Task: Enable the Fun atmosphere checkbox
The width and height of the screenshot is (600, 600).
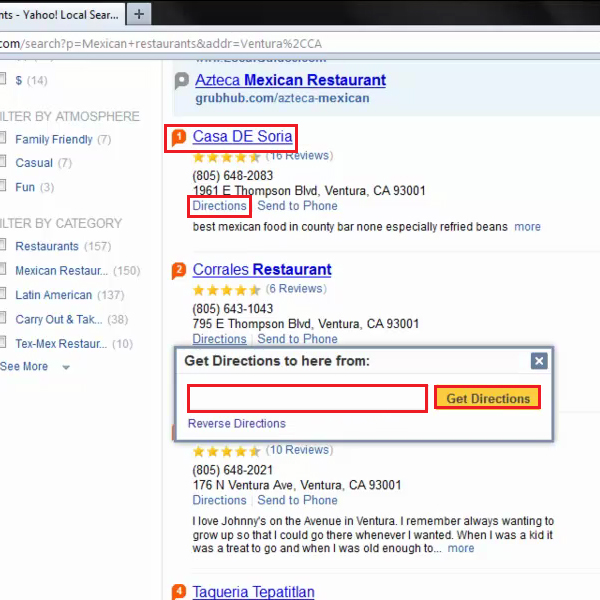Action: point(3,186)
